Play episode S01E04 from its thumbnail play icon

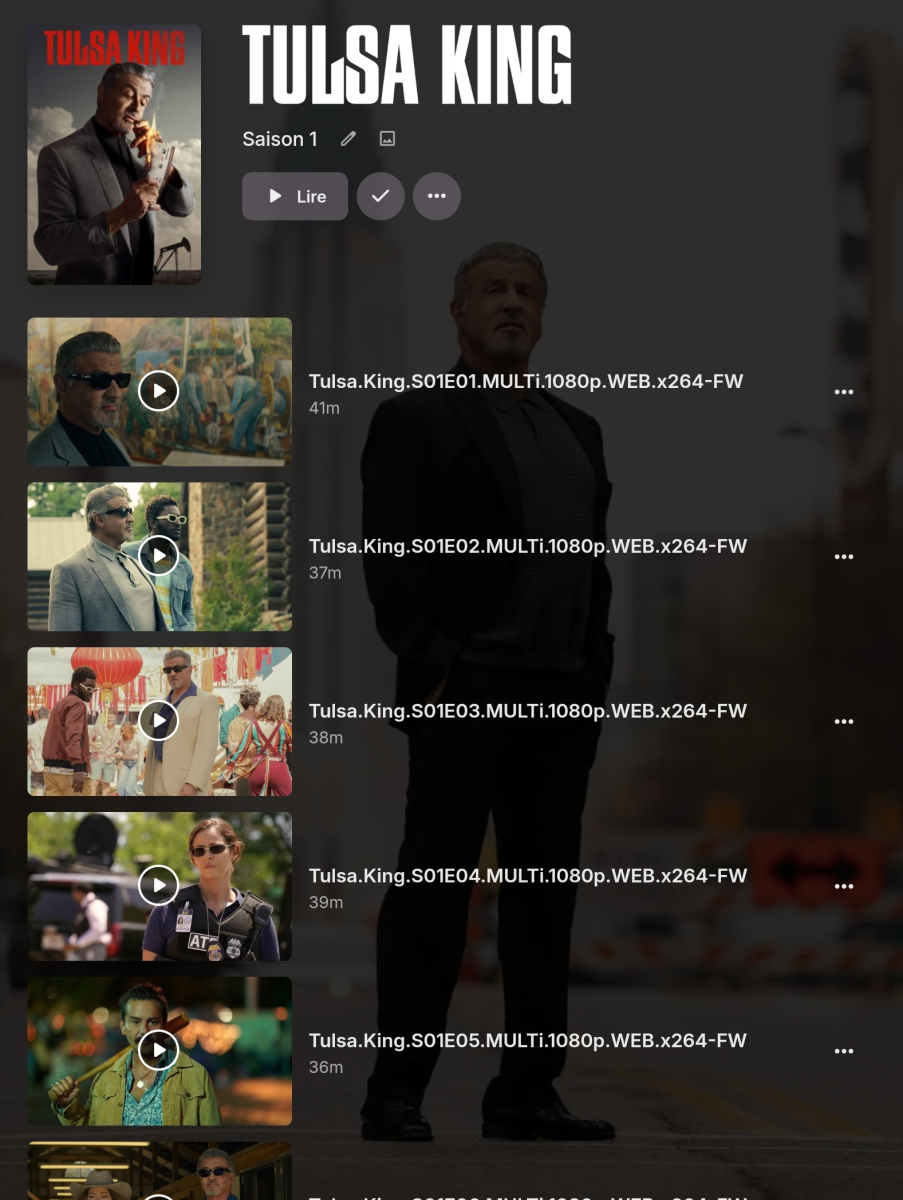pyautogui.click(x=158, y=885)
